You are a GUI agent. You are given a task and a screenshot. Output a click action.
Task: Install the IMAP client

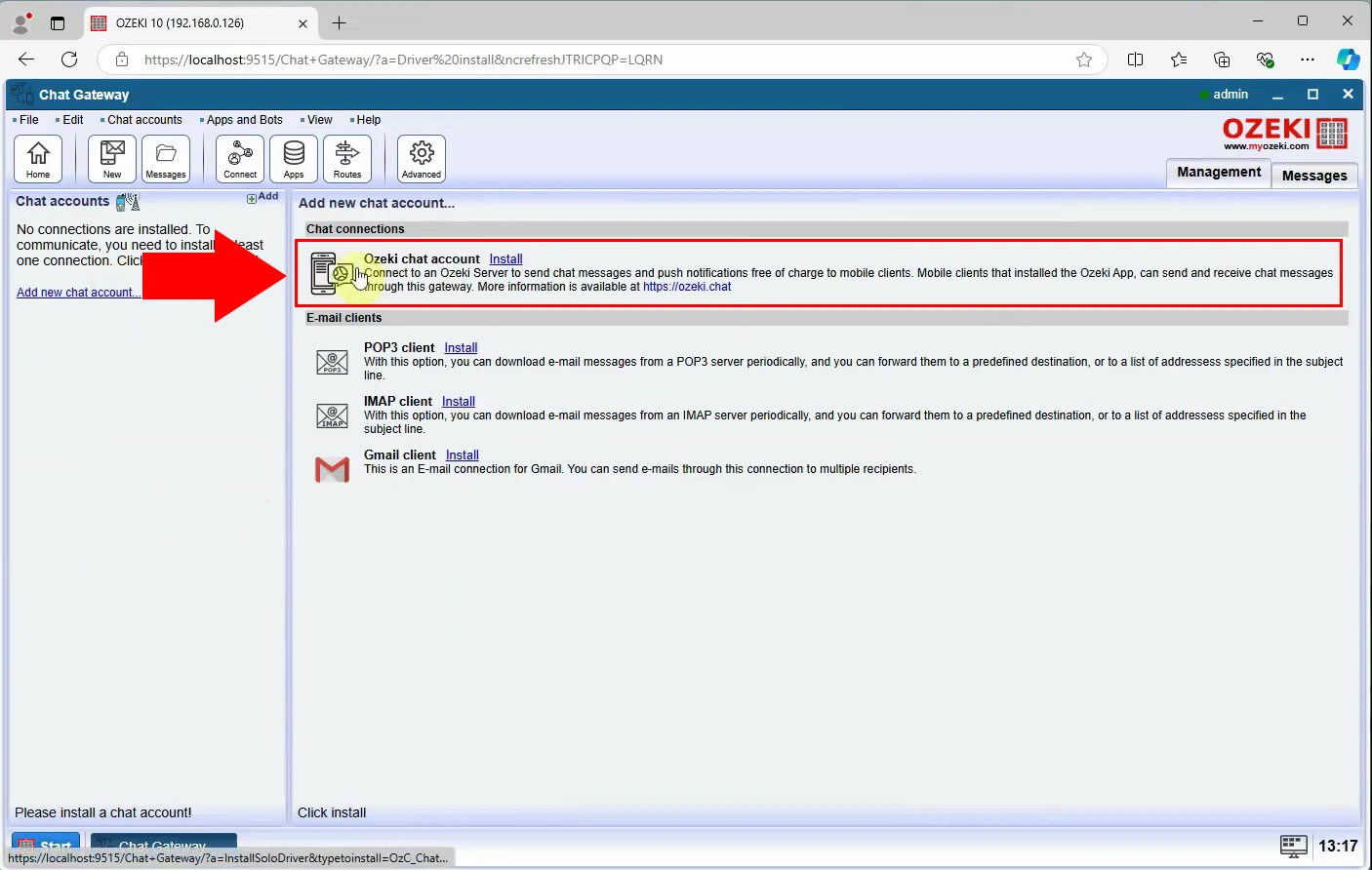pyautogui.click(x=459, y=402)
